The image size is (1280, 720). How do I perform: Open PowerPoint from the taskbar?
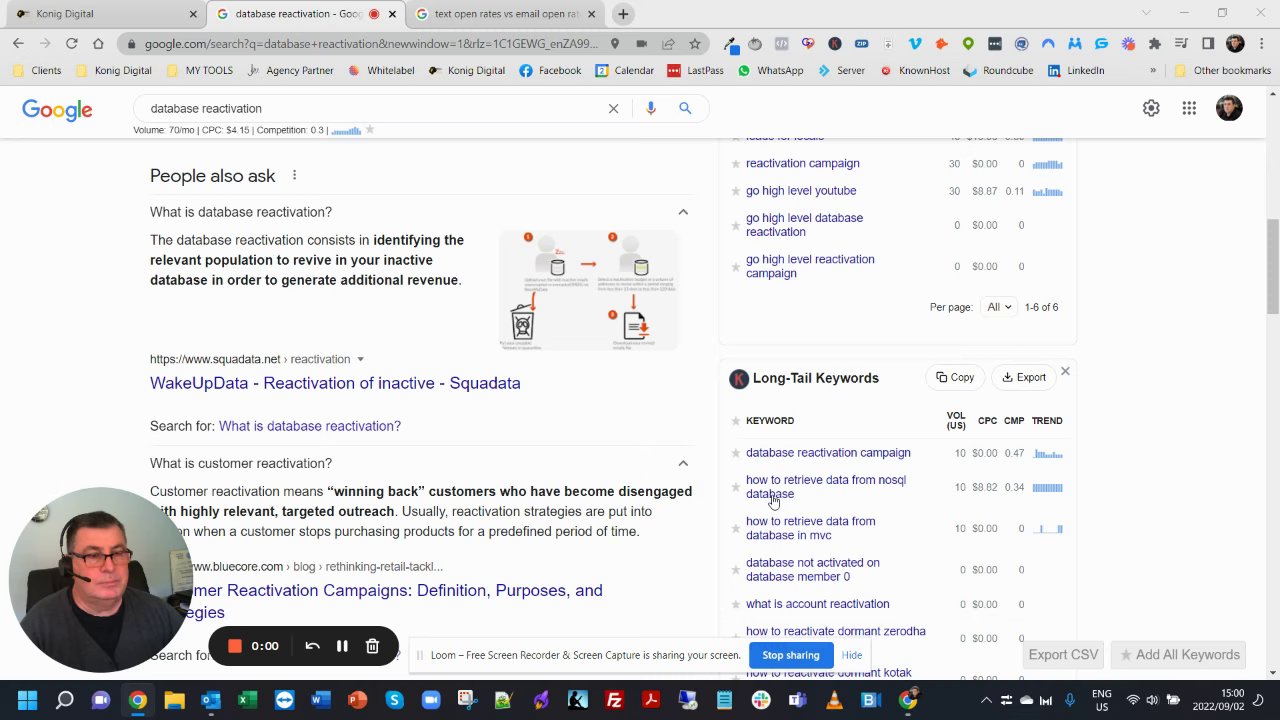click(357, 700)
